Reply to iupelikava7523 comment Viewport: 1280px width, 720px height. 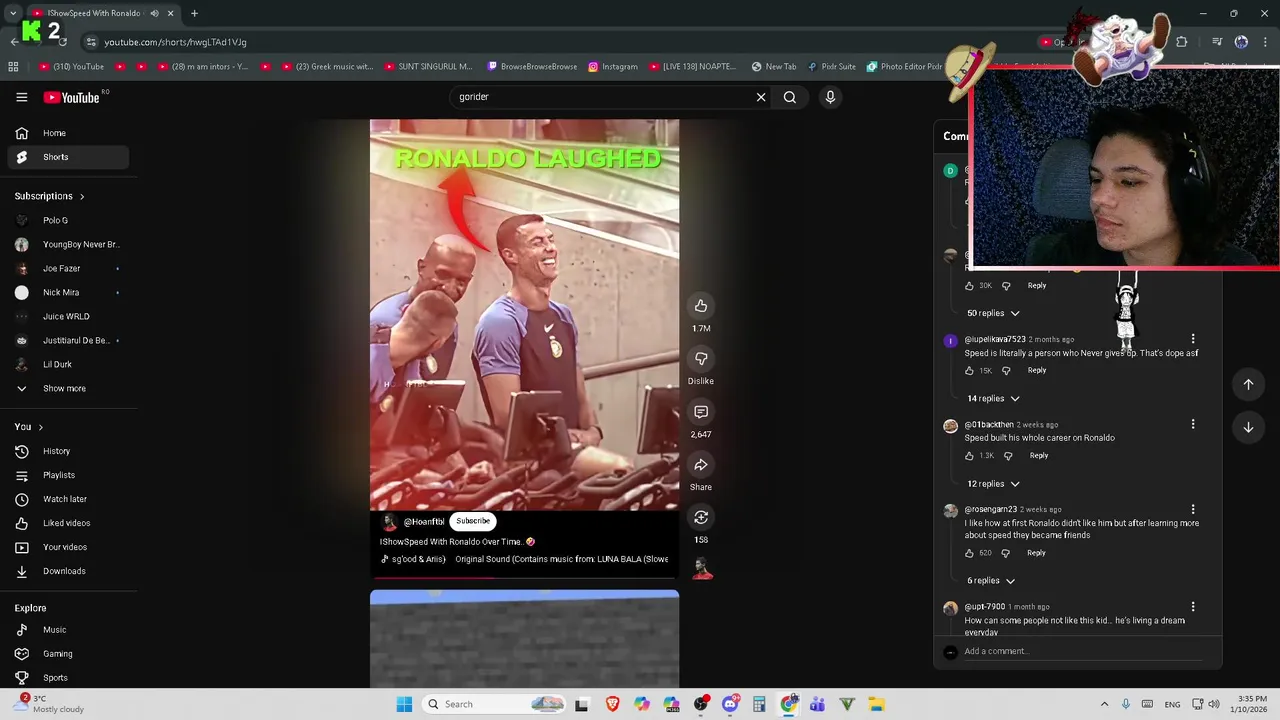1037,371
